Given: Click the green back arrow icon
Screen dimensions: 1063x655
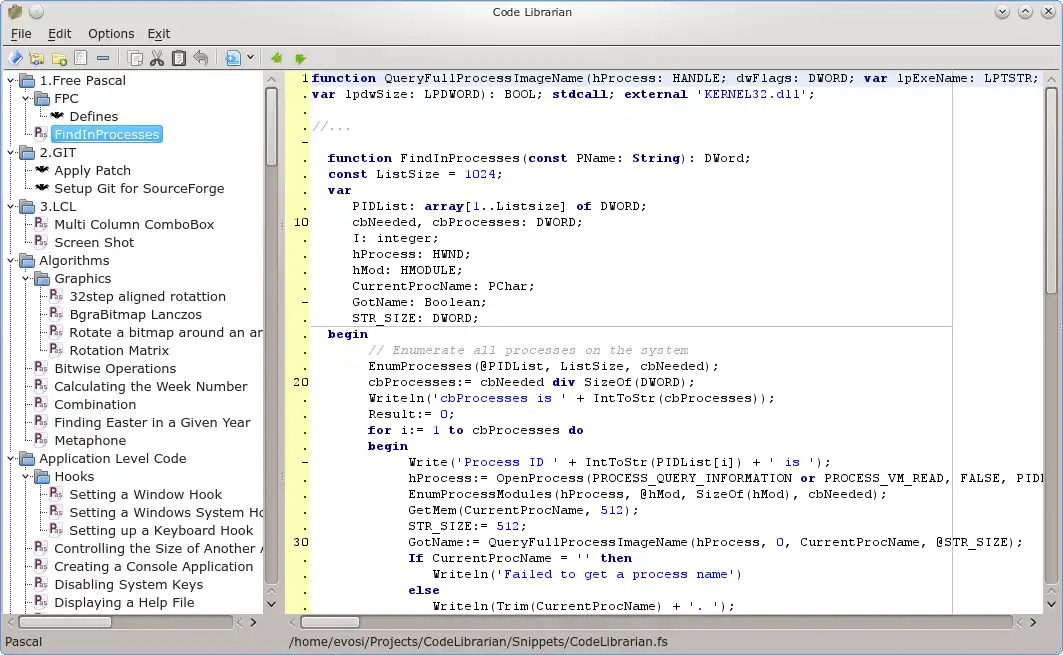Looking at the screenshot, I should pos(277,58).
